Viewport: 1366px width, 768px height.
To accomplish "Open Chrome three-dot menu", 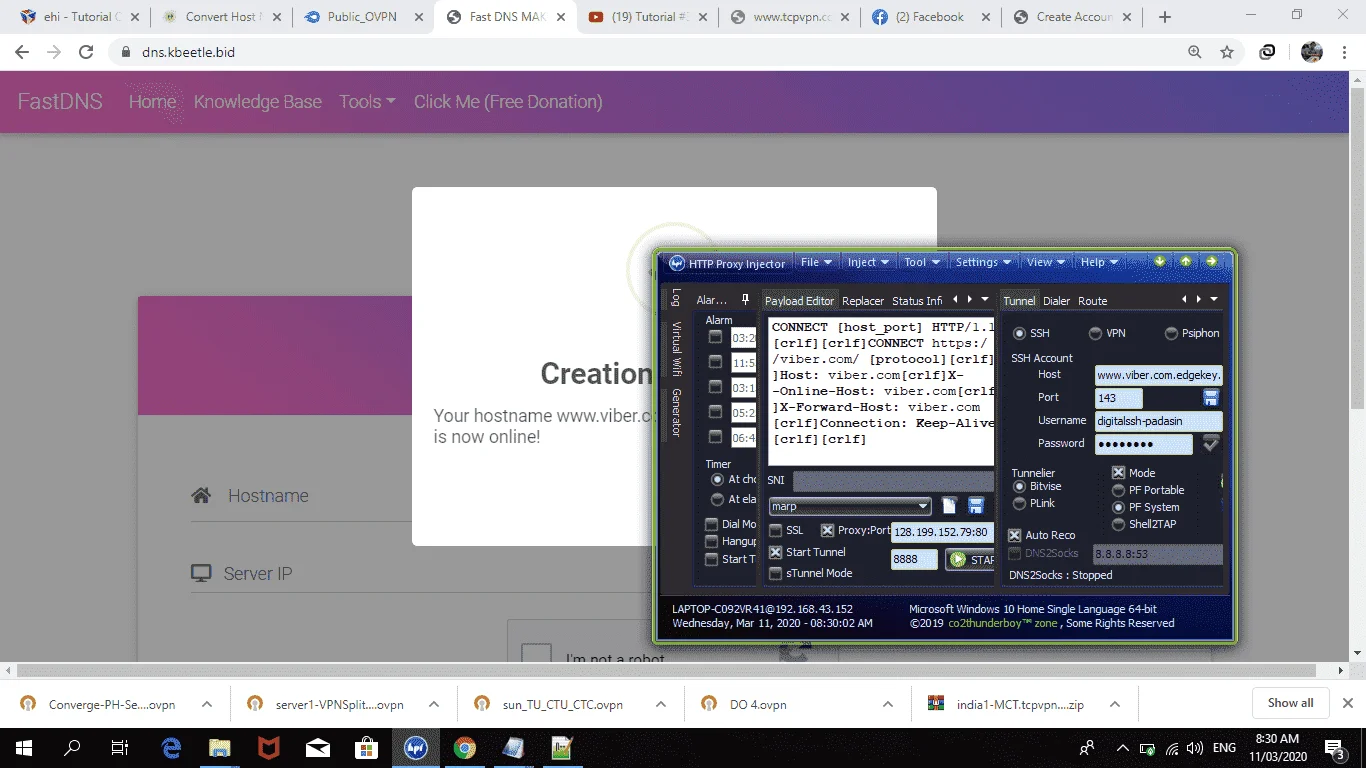I will [x=1346, y=52].
